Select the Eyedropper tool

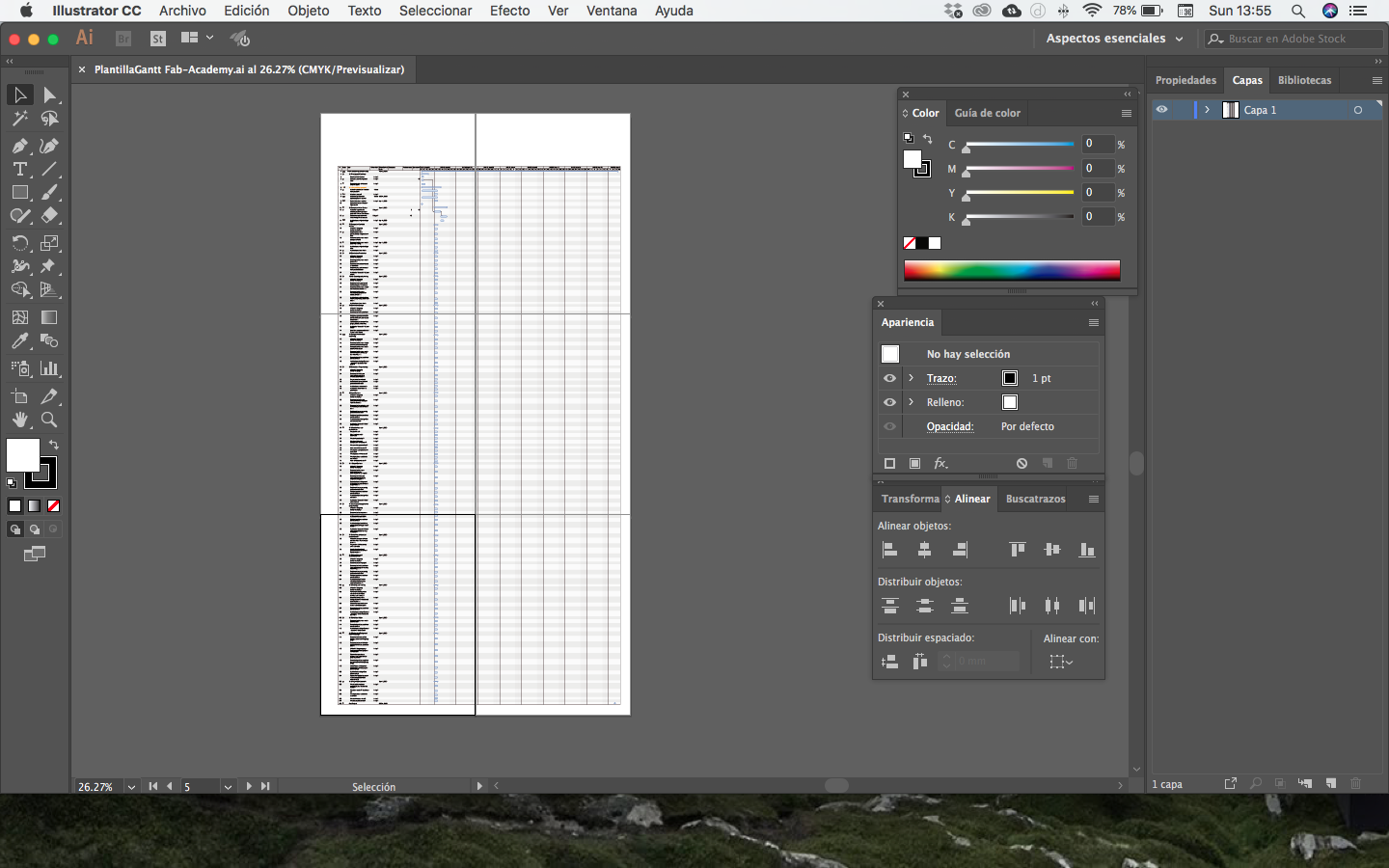pyautogui.click(x=19, y=341)
